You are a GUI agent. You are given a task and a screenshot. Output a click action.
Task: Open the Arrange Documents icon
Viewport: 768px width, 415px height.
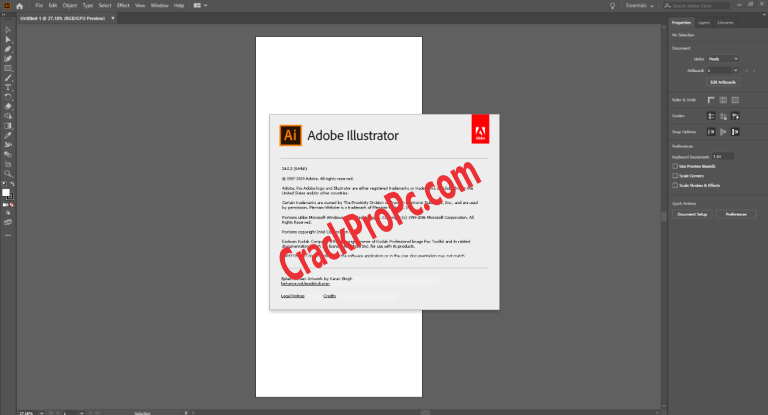[x=197, y=5]
